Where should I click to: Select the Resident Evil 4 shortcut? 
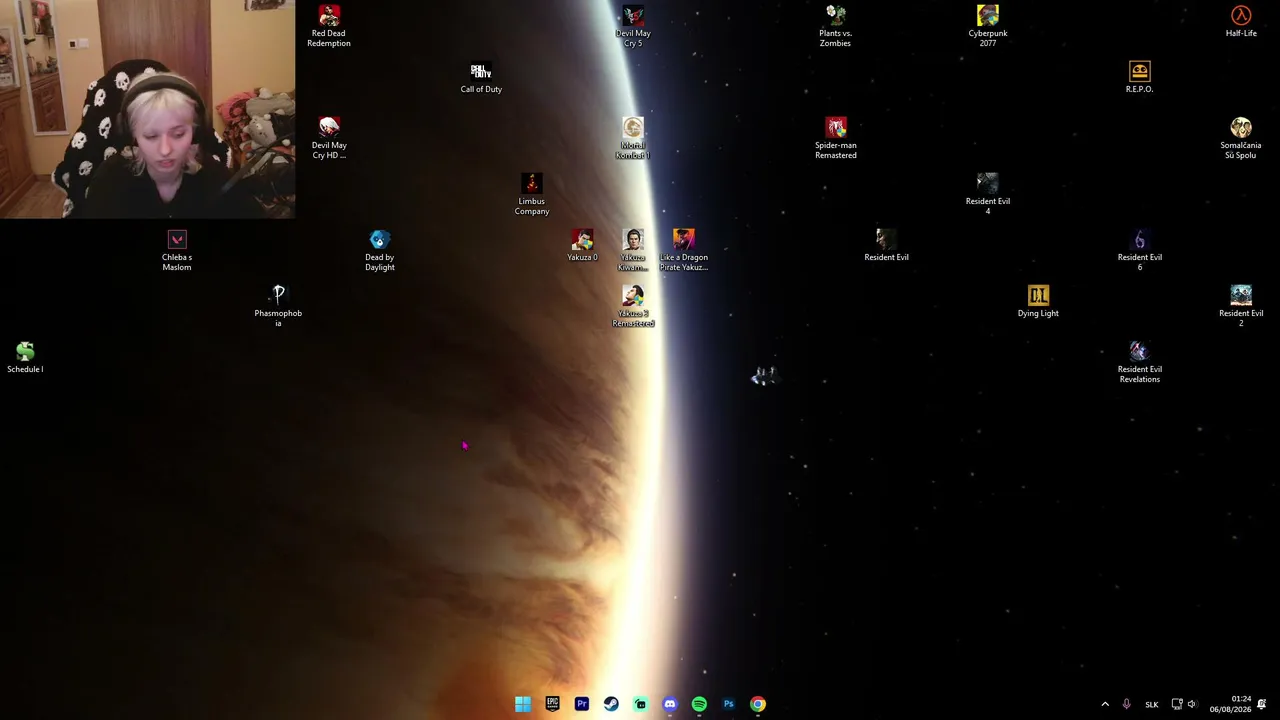click(988, 194)
